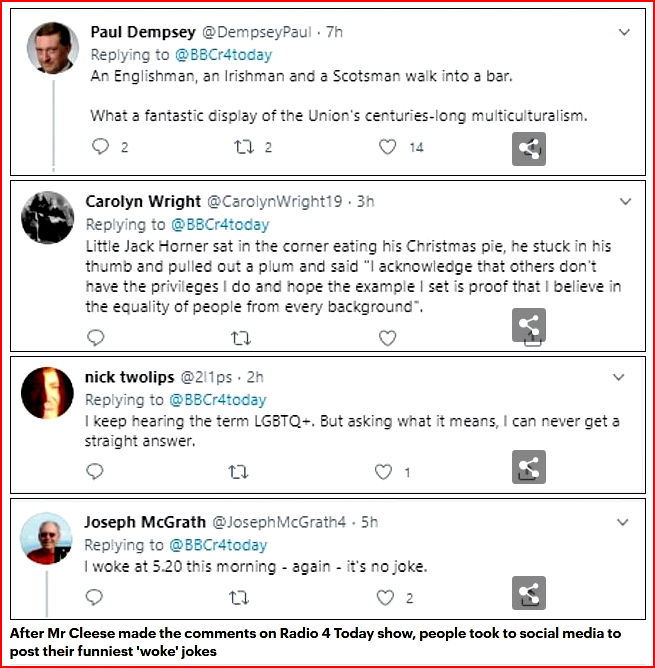Open nick twolips tweet options chevron
Image resolution: width=655 pixels, height=668 pixels.
(x=620, y=377)
